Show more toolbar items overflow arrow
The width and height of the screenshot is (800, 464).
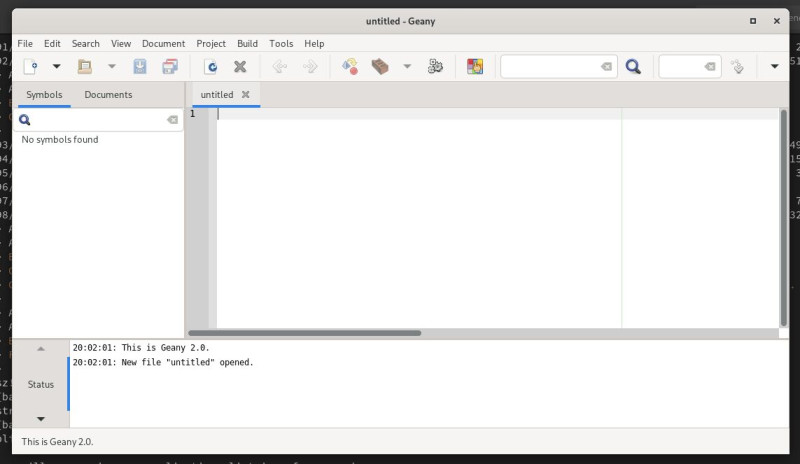pyautogui.click(x=774, y=66)
